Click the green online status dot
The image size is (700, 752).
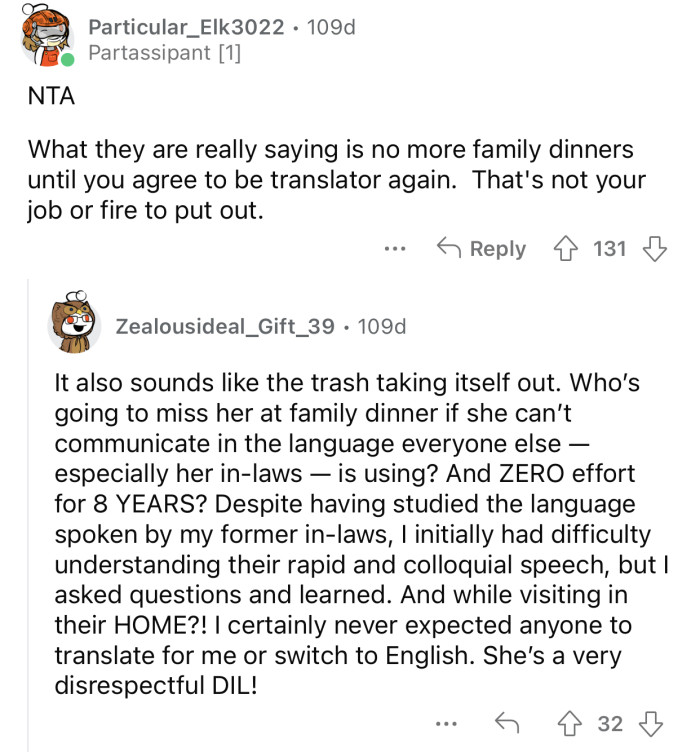click(67, 61)
